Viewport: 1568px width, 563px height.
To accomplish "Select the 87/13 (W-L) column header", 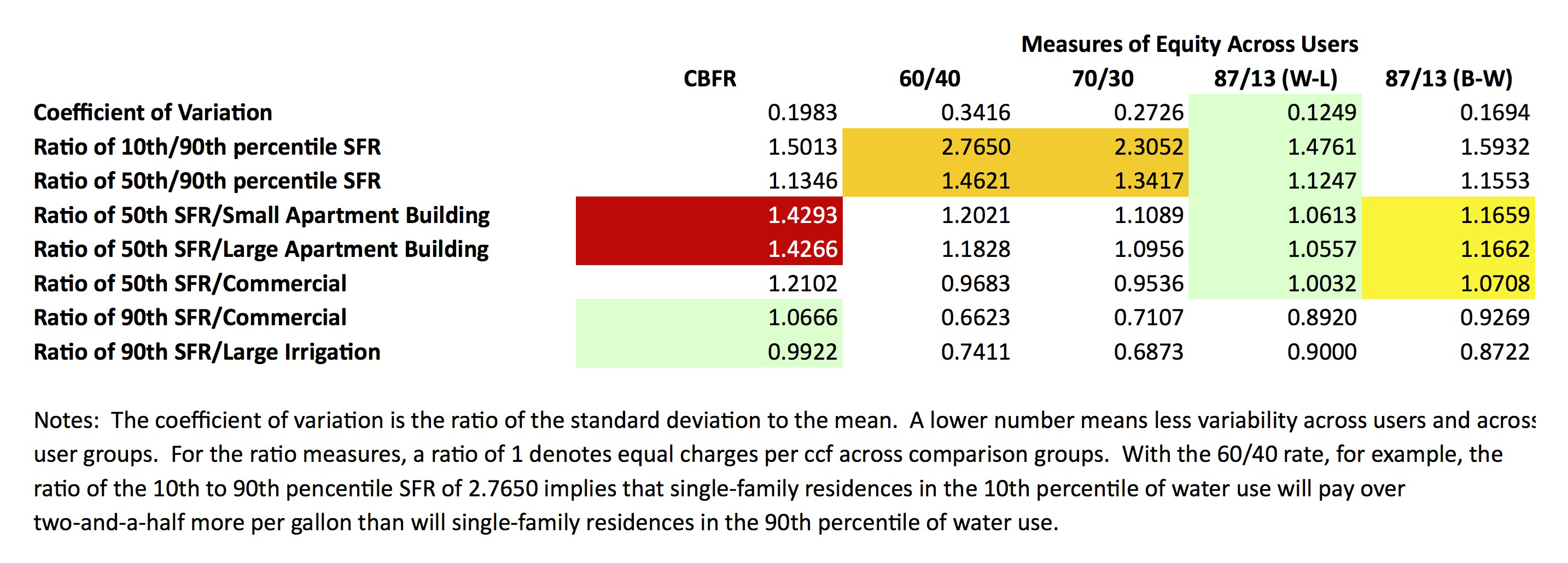I will tap(1276, 79).
